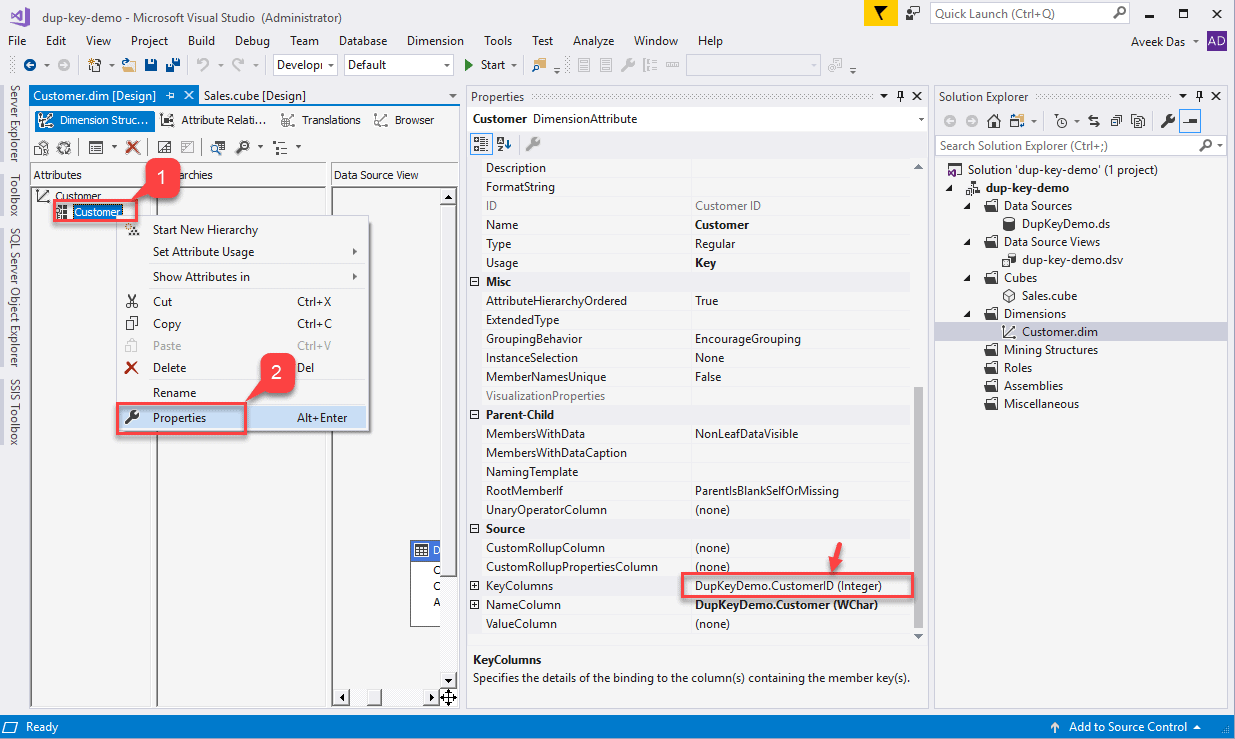Click the Sync with Active Document icon
Image resolution: width=1235 pixels, height=739 pixels.
[1094, 121]
